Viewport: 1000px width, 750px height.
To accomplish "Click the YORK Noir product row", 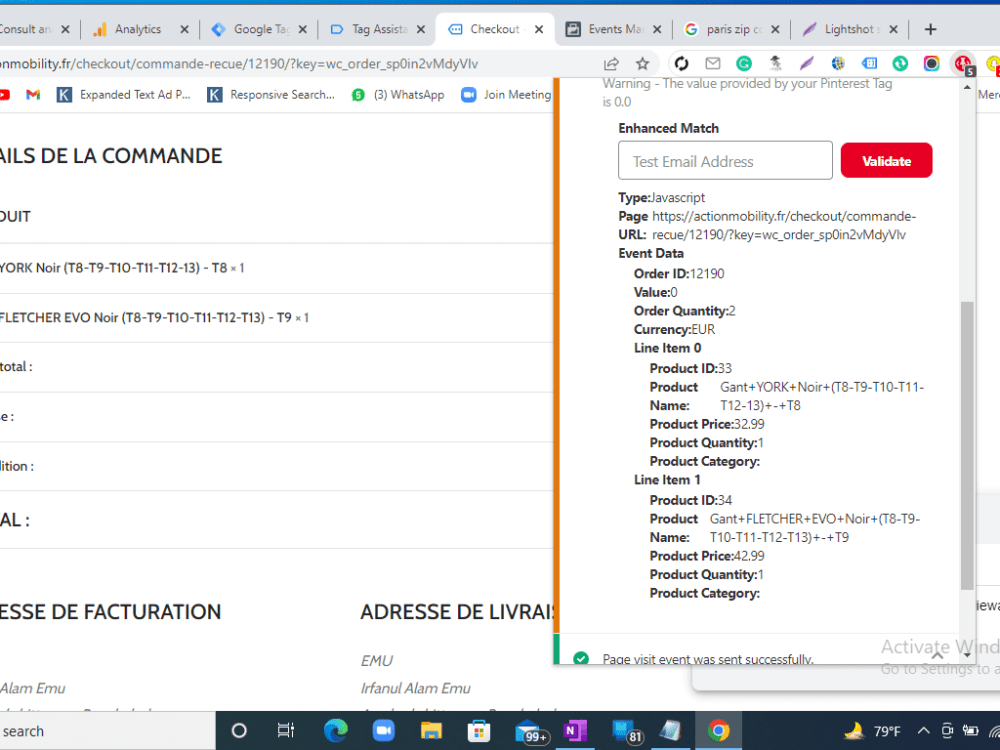I will (x=276, y=268).
